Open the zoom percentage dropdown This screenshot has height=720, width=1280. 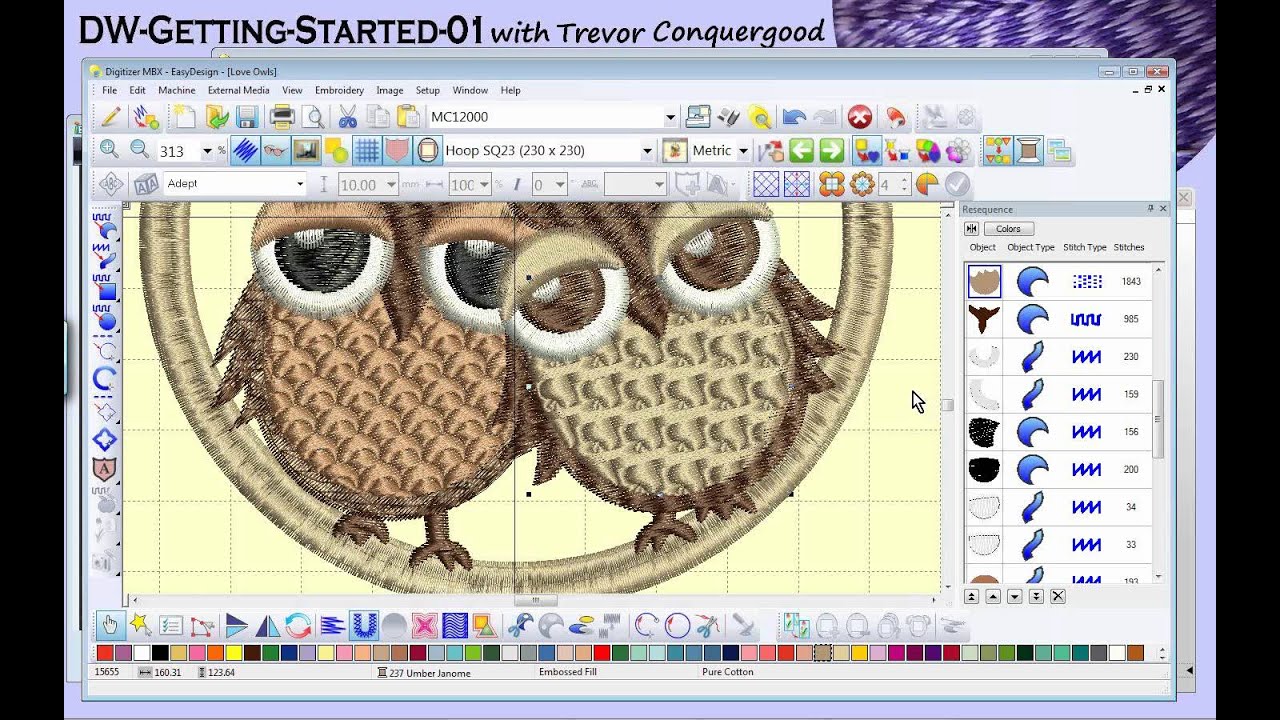point(207,151)
